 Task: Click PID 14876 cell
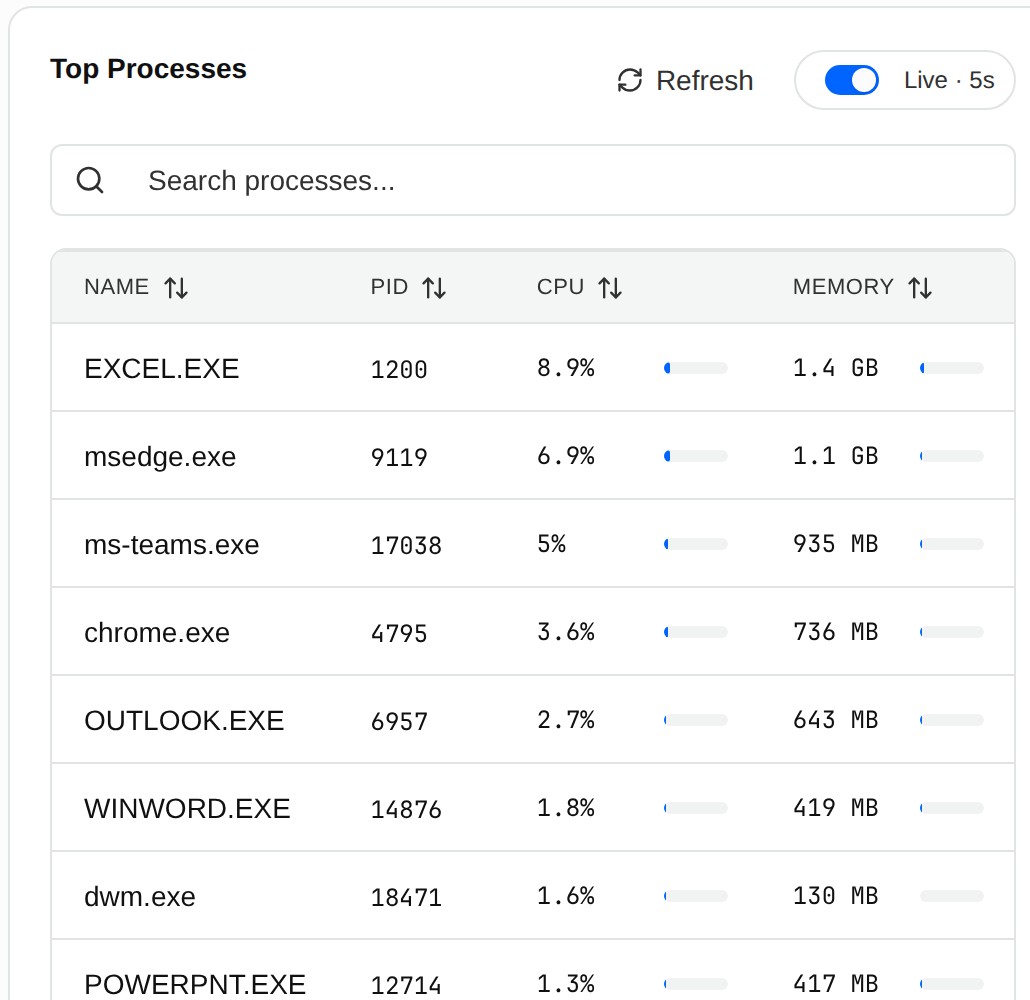406,809
